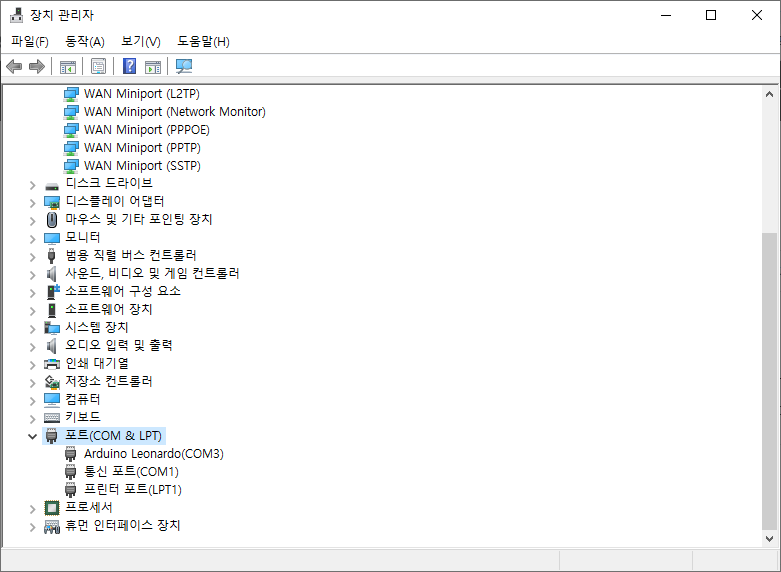Select the 휴먼 인터페이스 장치 icon
This screenshot has width=781, height=572.
tap(52, 526)
